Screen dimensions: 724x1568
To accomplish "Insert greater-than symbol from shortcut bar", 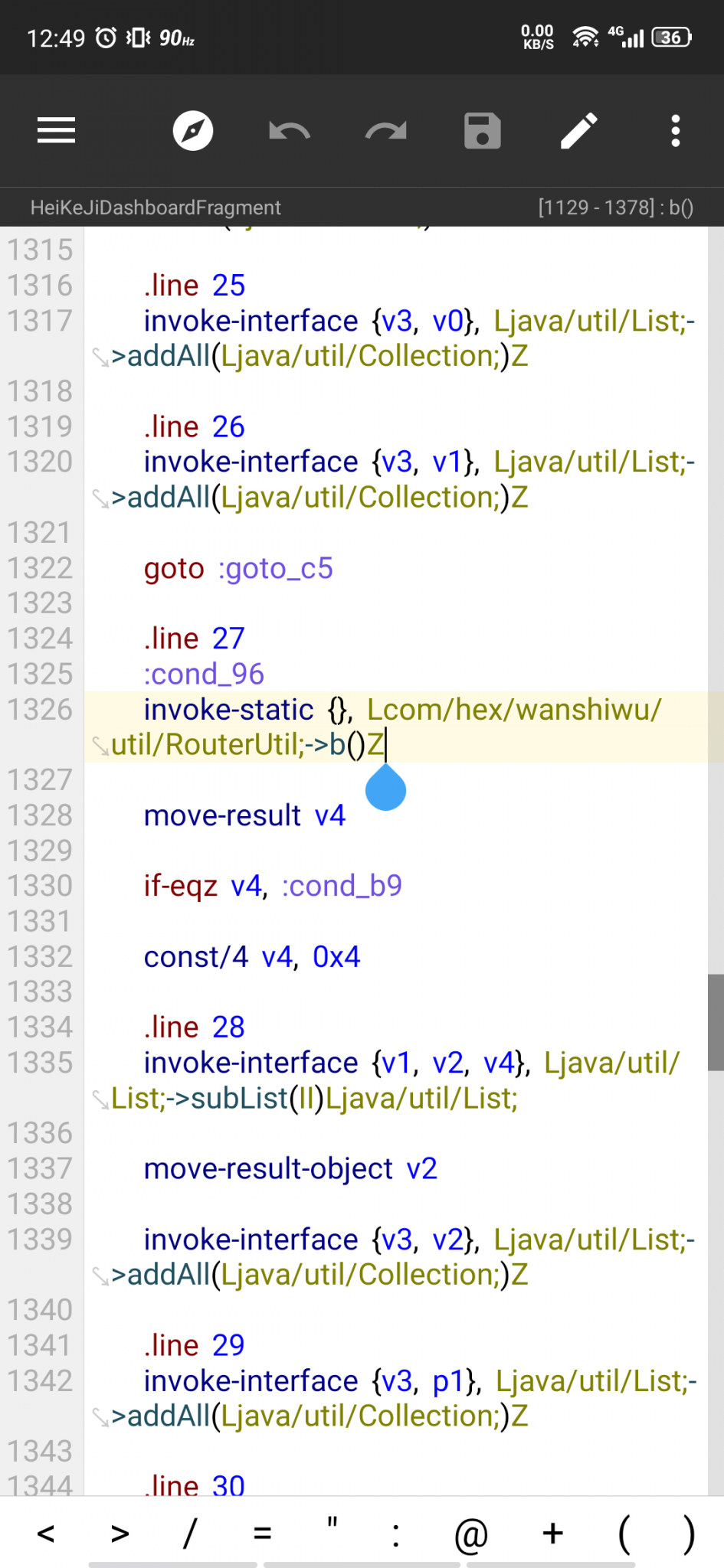I will point(120,1534).
